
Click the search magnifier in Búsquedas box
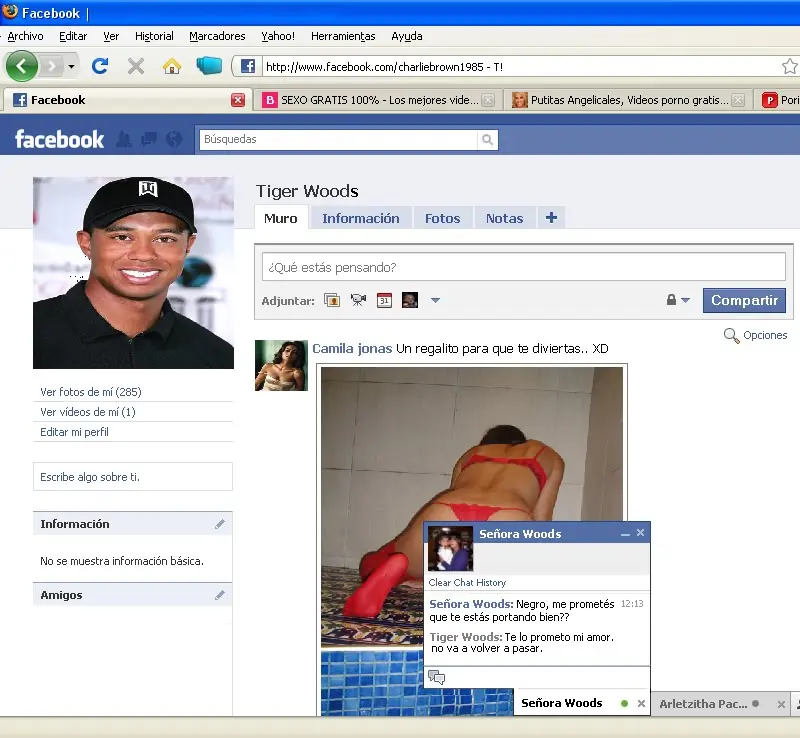click(487, 140)
